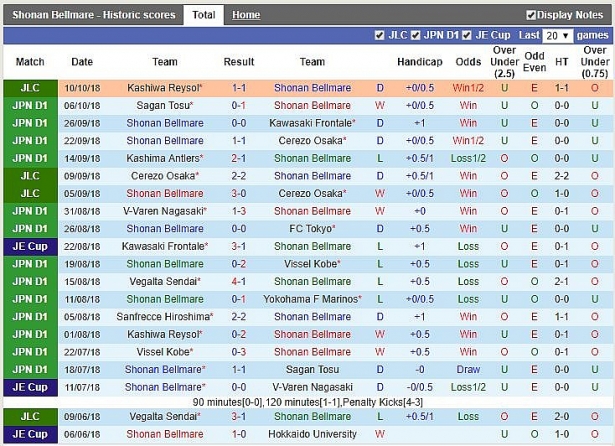615x446 pixels.
Task: Click HT score 2-2 on 09/09/18 row
Action: (562, 176)
